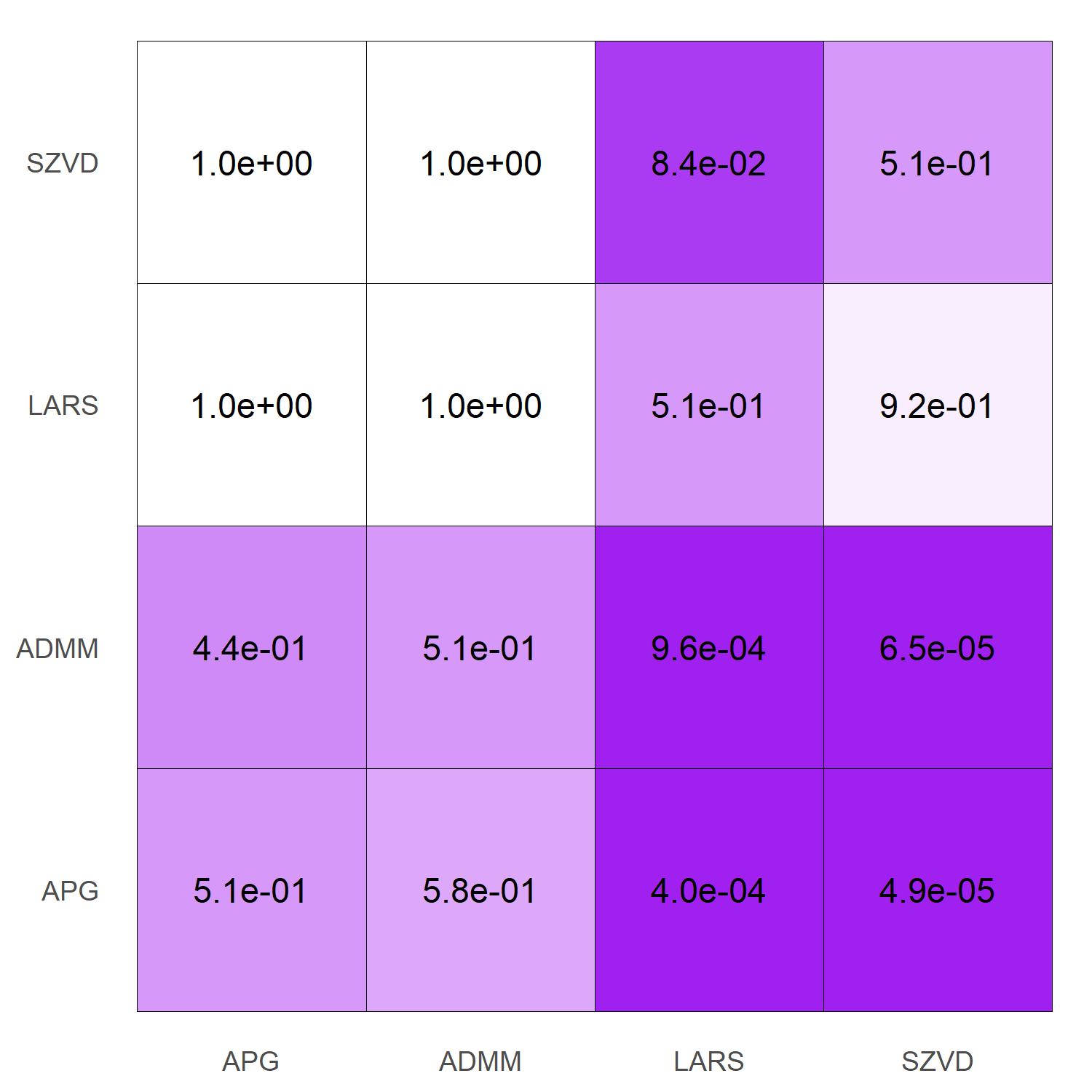Select the SZVD x-axis column label

pos(938,1061)
